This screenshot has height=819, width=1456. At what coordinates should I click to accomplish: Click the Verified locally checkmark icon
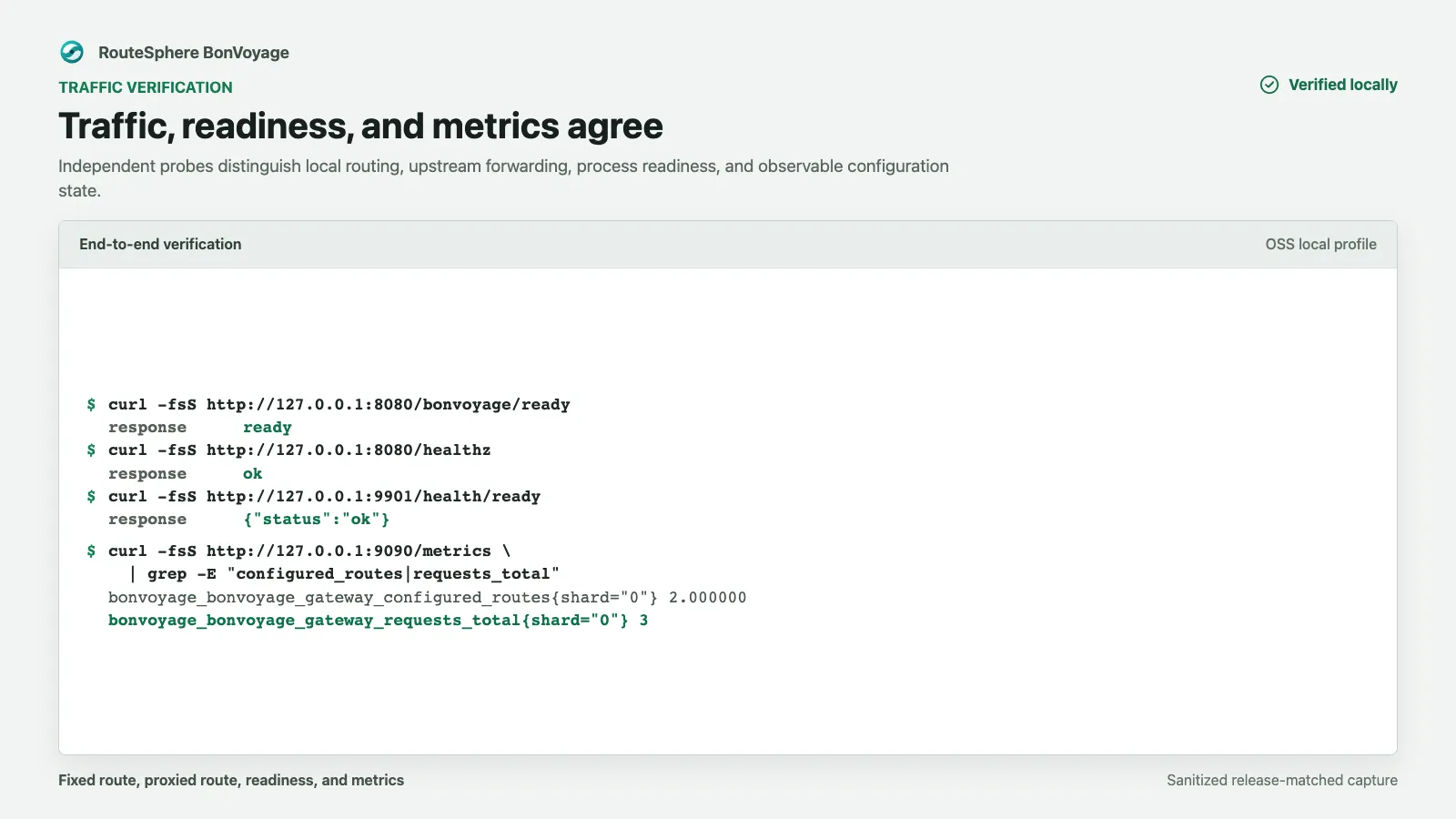point(1269,85)
